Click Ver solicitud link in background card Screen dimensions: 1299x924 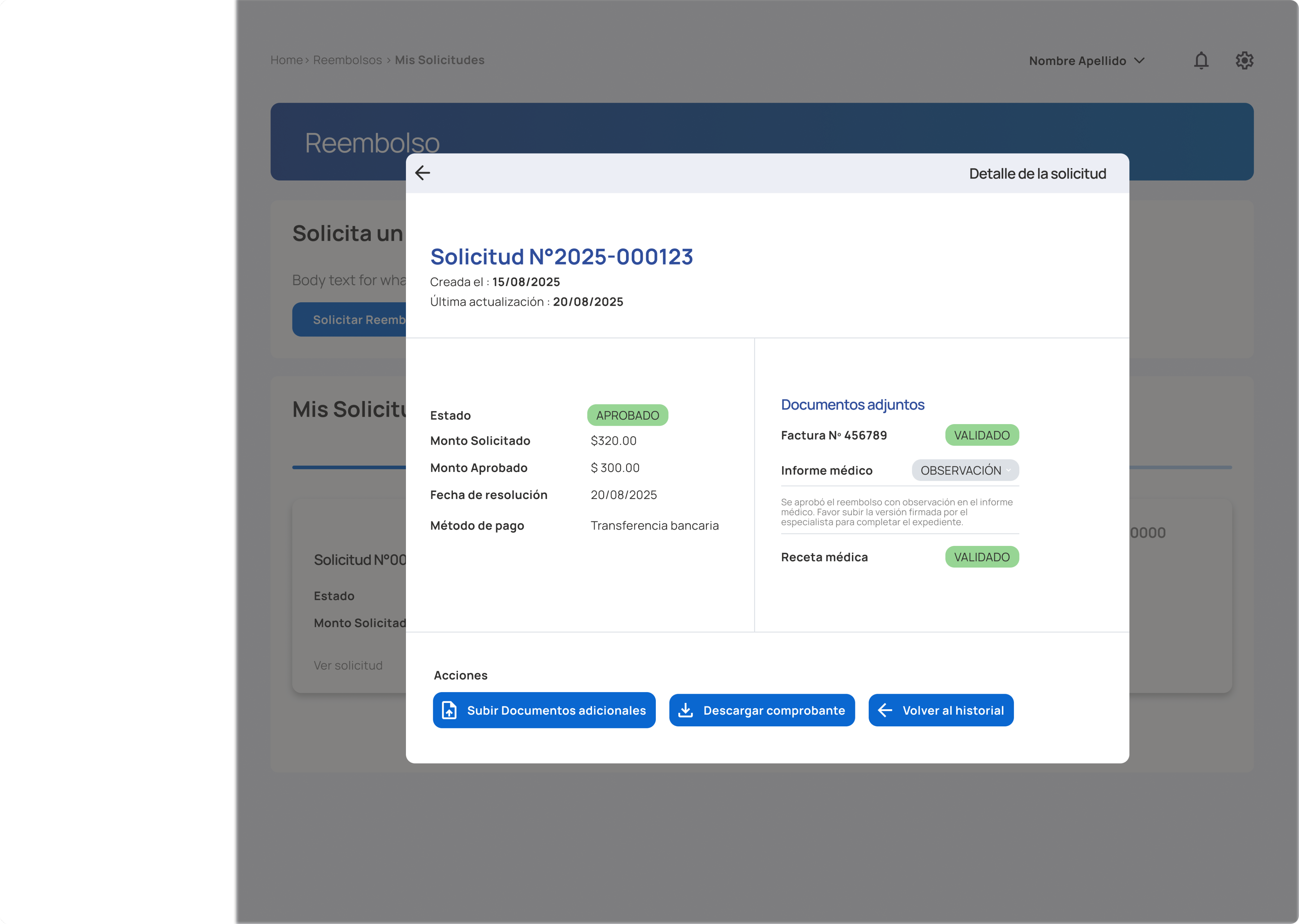pyautogui.click(x=348, y=665)
